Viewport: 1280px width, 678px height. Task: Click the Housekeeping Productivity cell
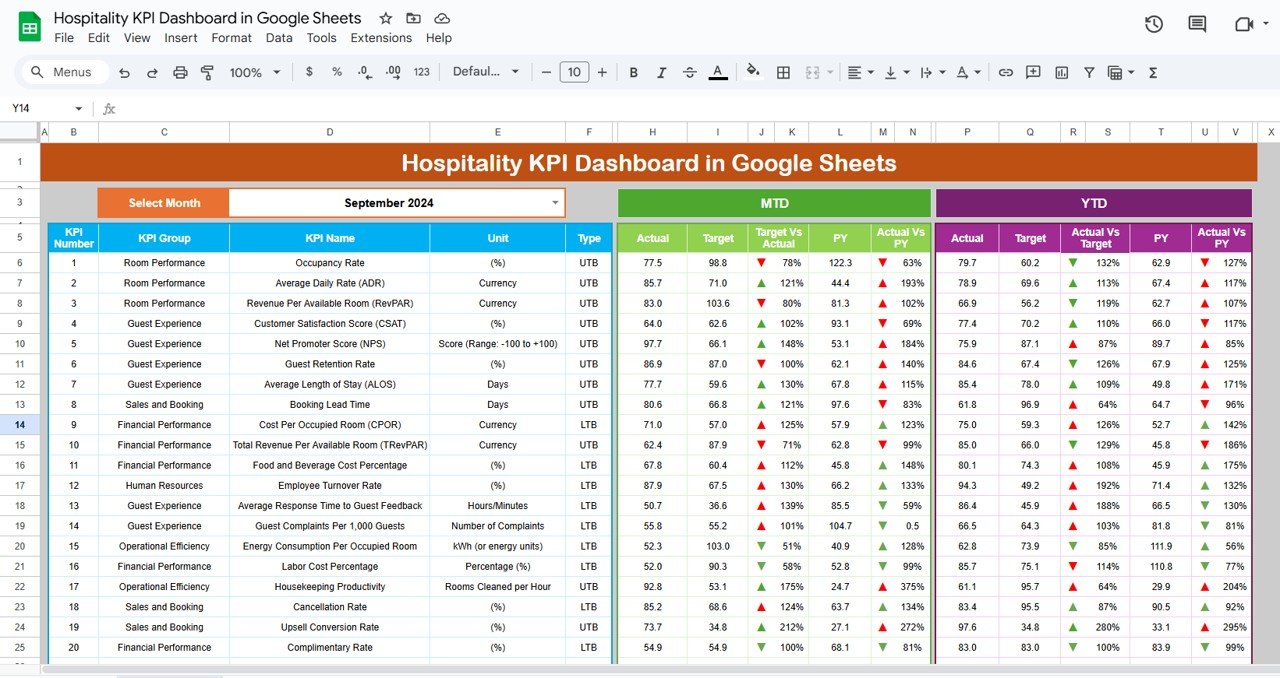coord(330,587)
